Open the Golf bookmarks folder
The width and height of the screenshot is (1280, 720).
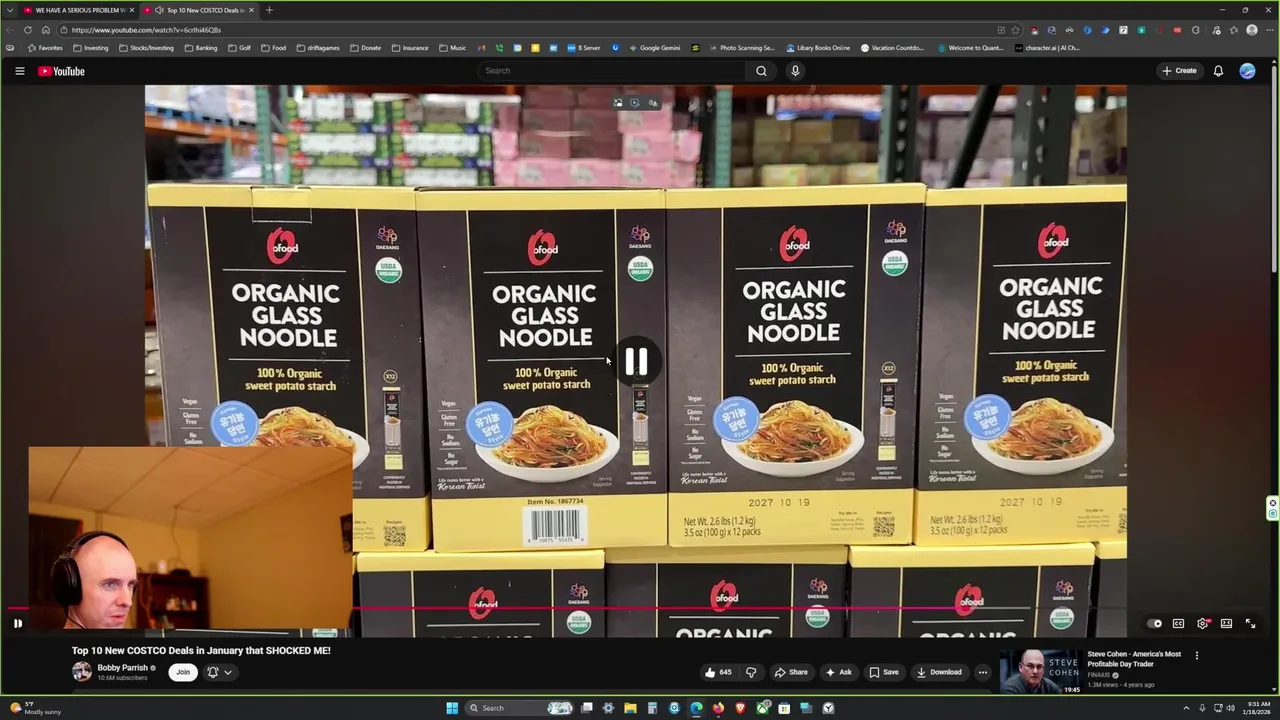pos(239,48)
